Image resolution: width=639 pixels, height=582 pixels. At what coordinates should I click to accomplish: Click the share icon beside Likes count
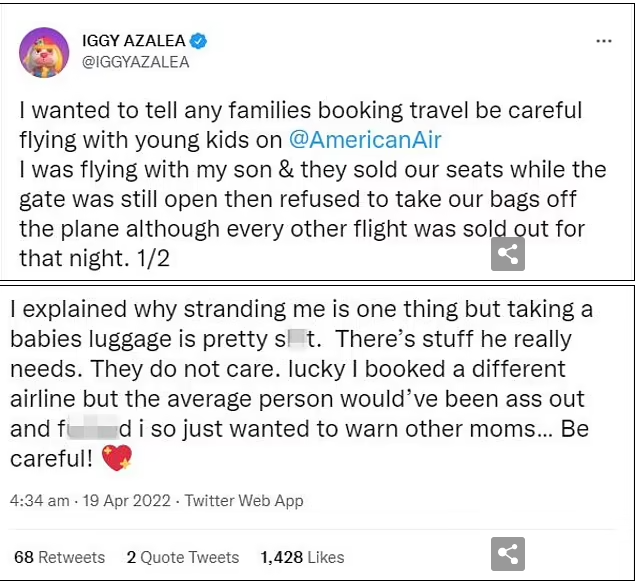pyautogui.click(x=507, y=554)
